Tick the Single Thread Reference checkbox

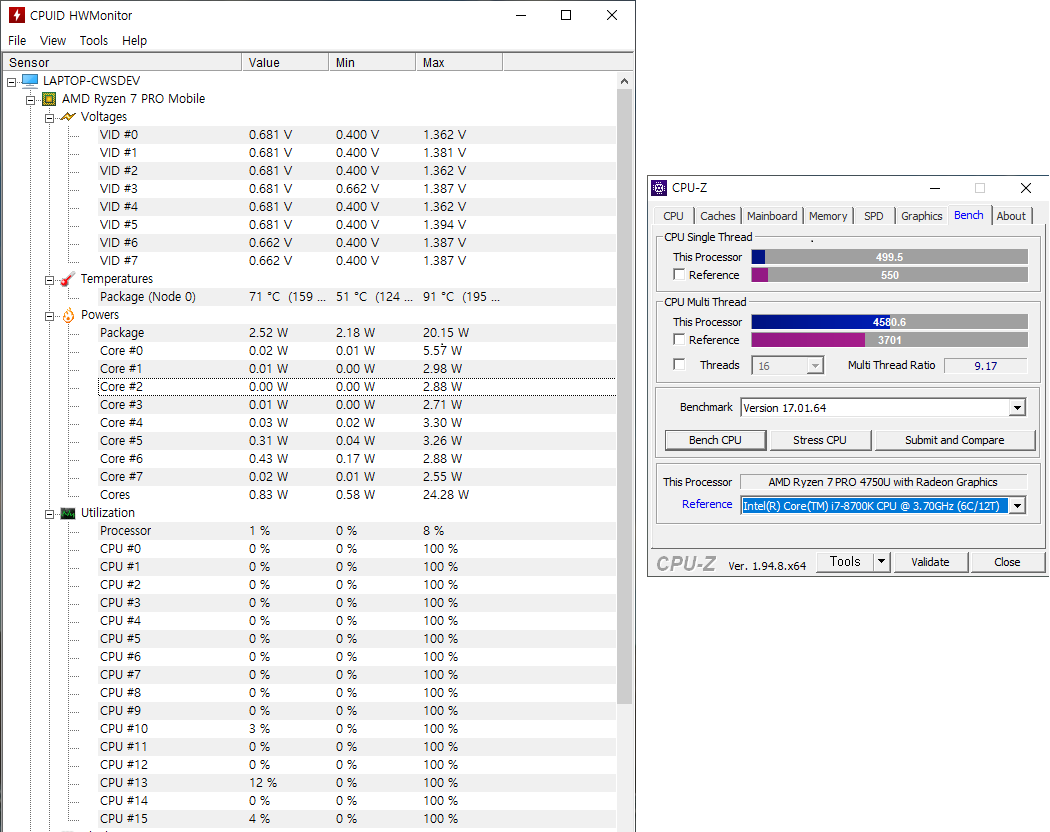tap(679, 275)
